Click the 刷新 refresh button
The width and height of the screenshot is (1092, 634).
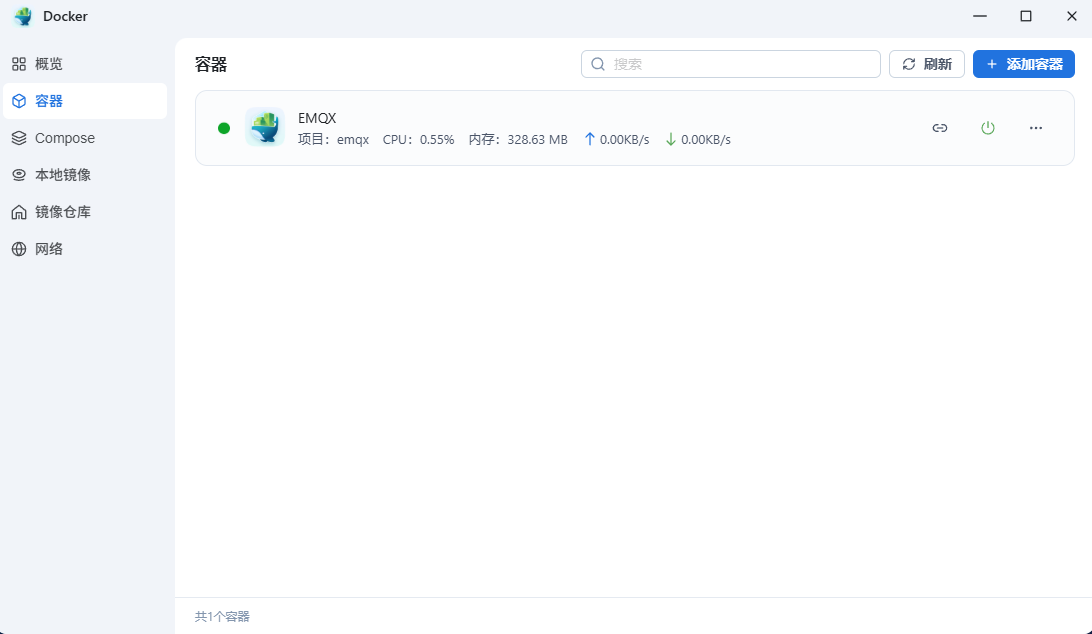[926, 64]
